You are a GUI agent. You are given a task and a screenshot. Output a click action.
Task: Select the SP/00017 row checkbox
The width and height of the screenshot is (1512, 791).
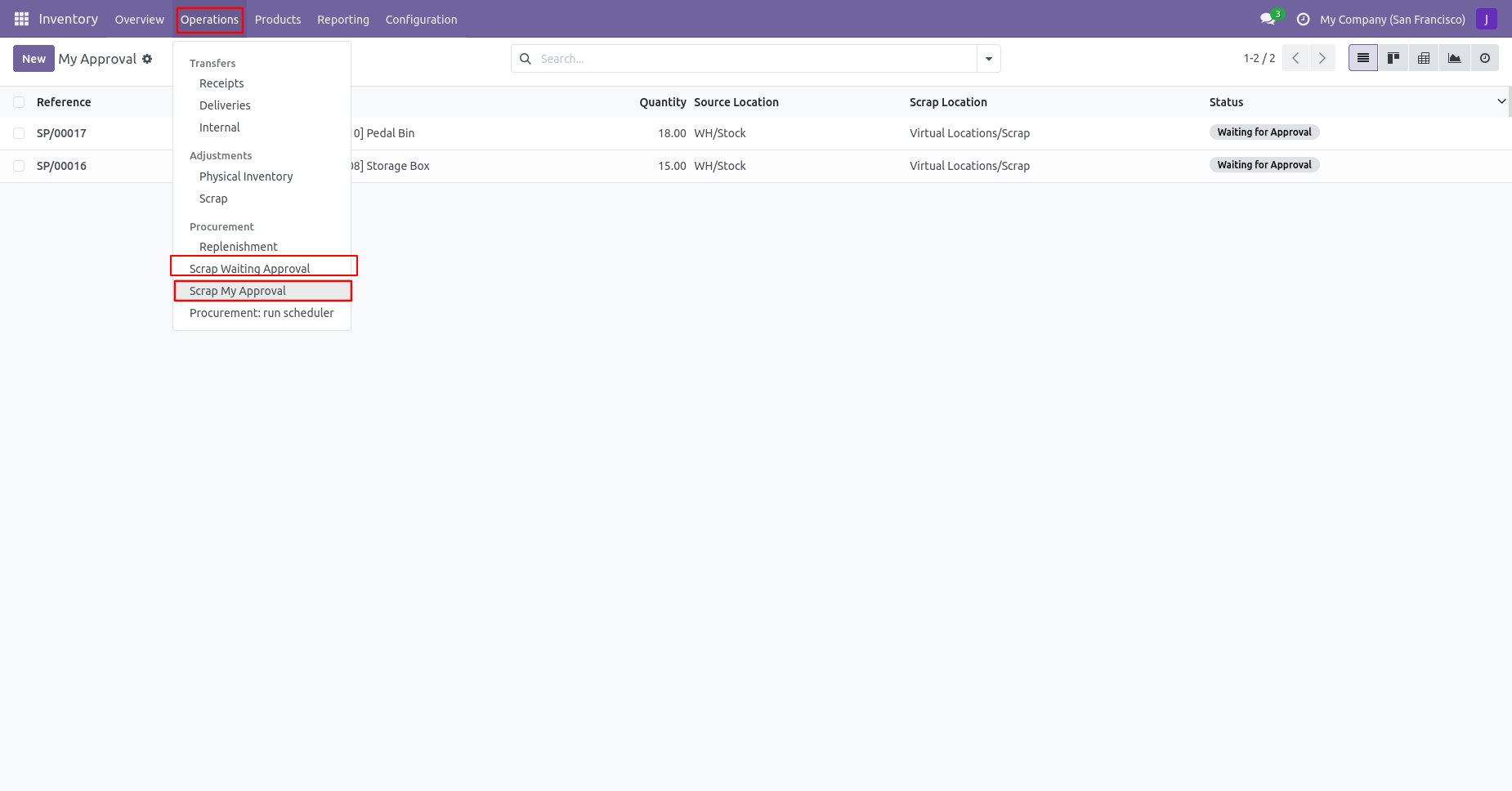click(19, 133)
